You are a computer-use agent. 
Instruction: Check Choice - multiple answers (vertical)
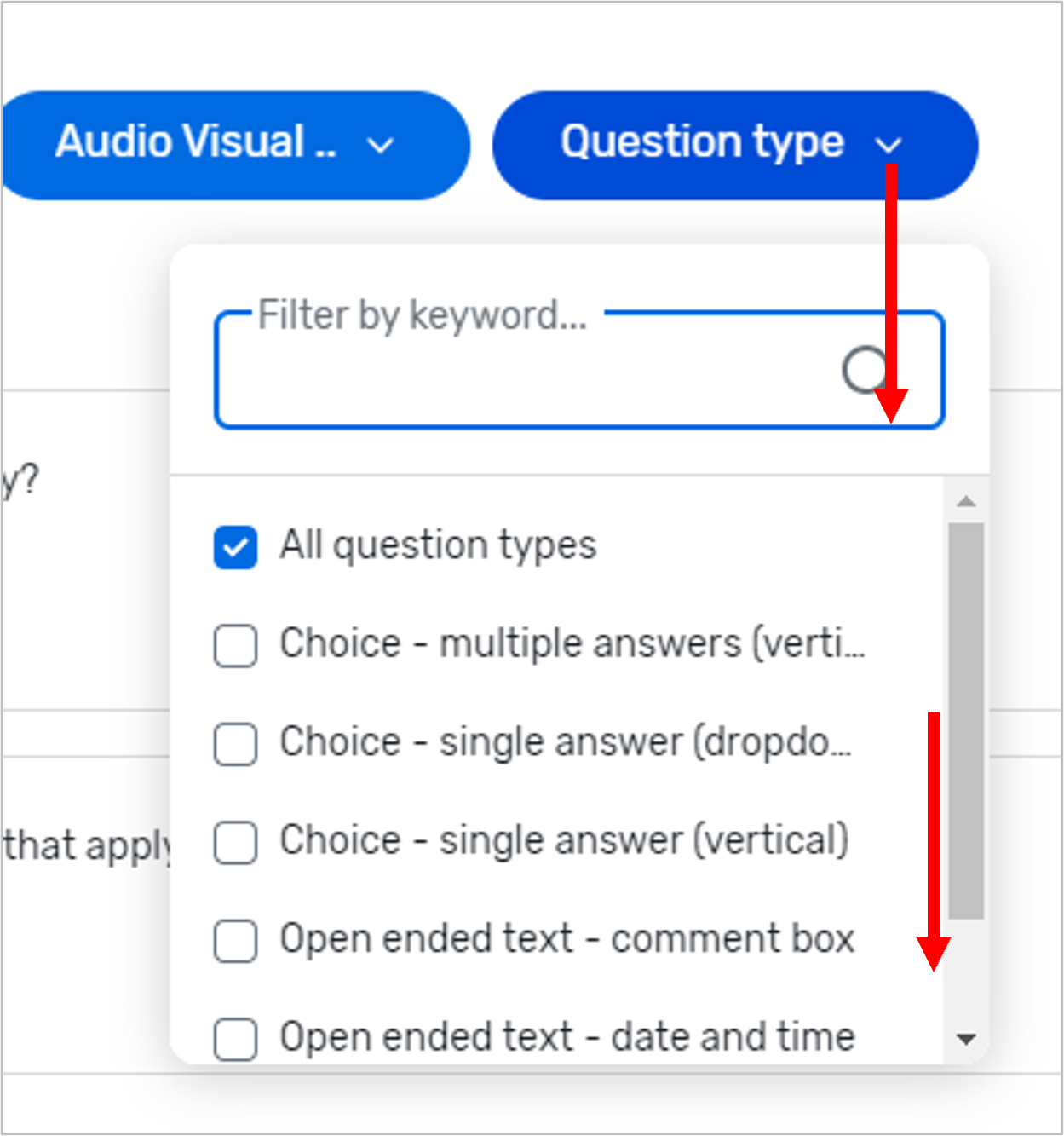coord(234,645)
